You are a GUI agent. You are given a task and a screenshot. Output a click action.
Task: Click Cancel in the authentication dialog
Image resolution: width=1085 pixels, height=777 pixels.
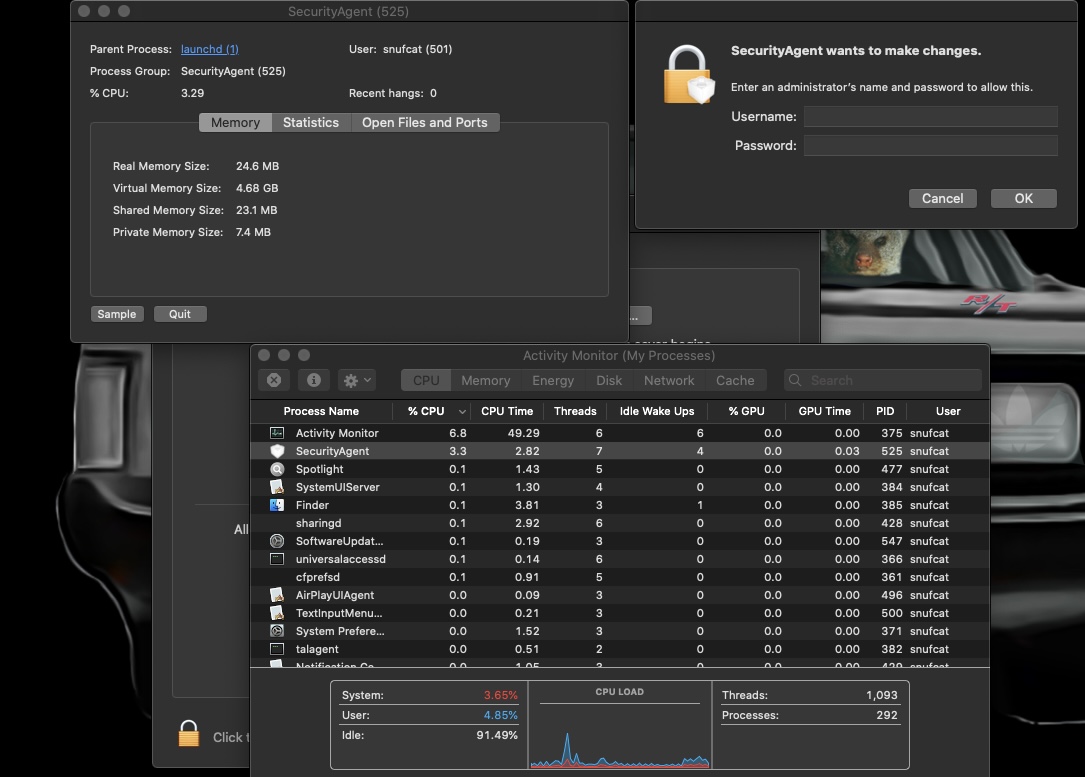coord(942,198)
